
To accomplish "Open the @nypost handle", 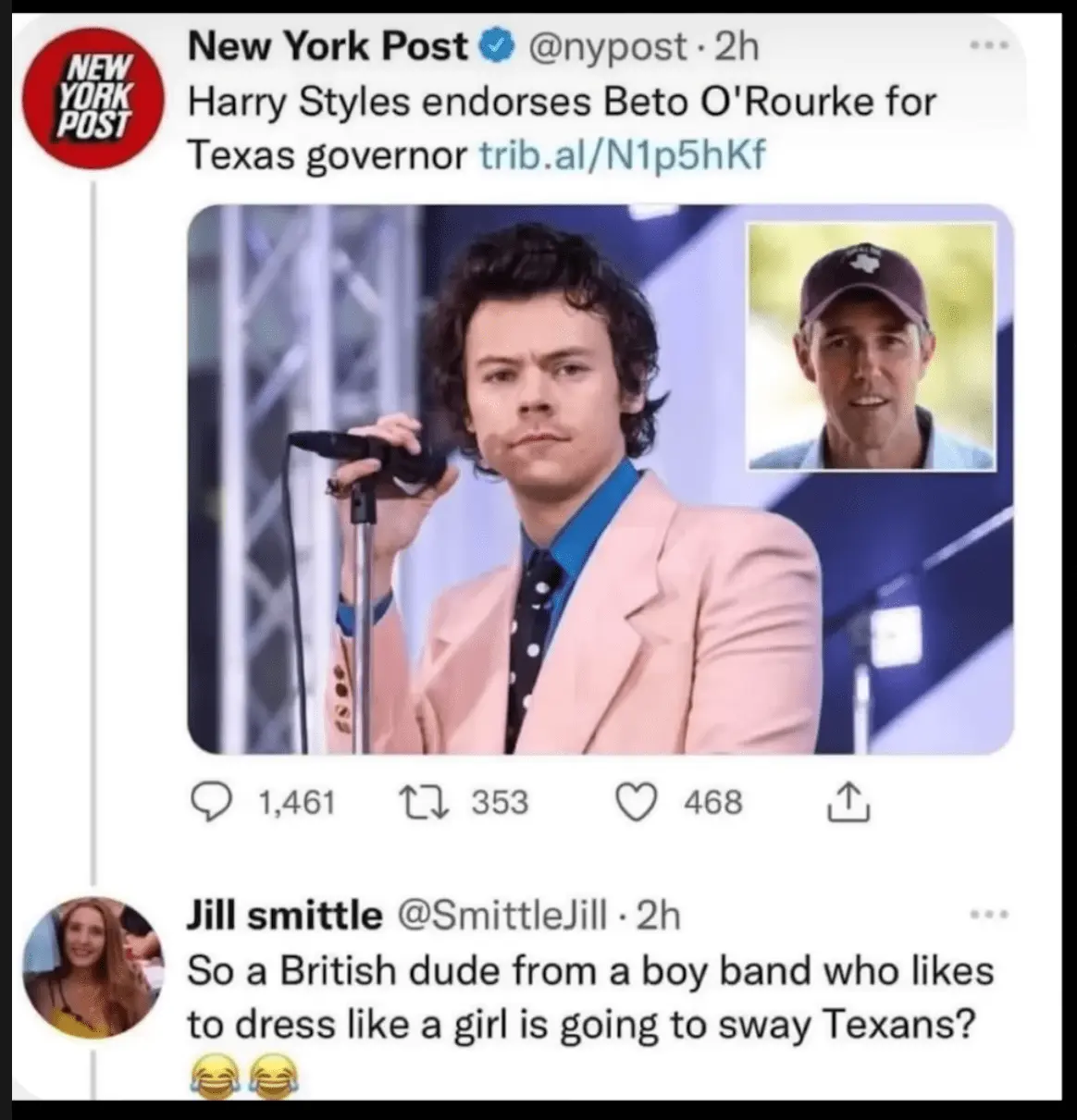I will click(608, 46).
